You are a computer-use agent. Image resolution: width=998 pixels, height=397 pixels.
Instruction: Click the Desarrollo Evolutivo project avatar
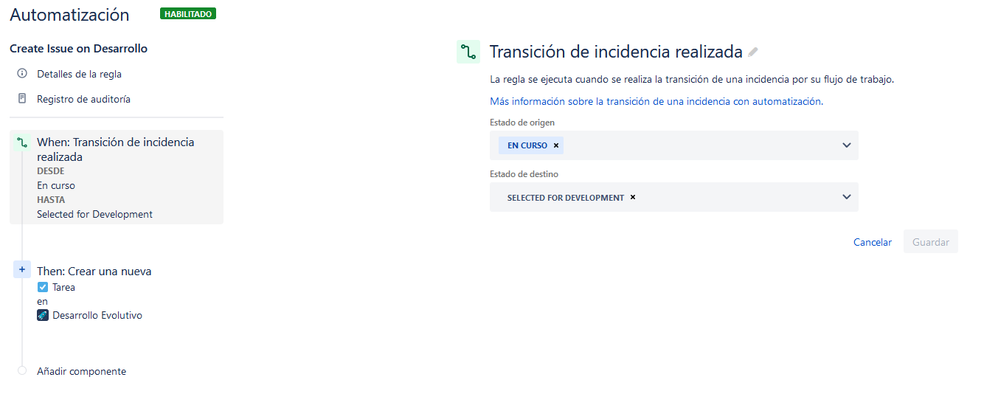point(43,315)
